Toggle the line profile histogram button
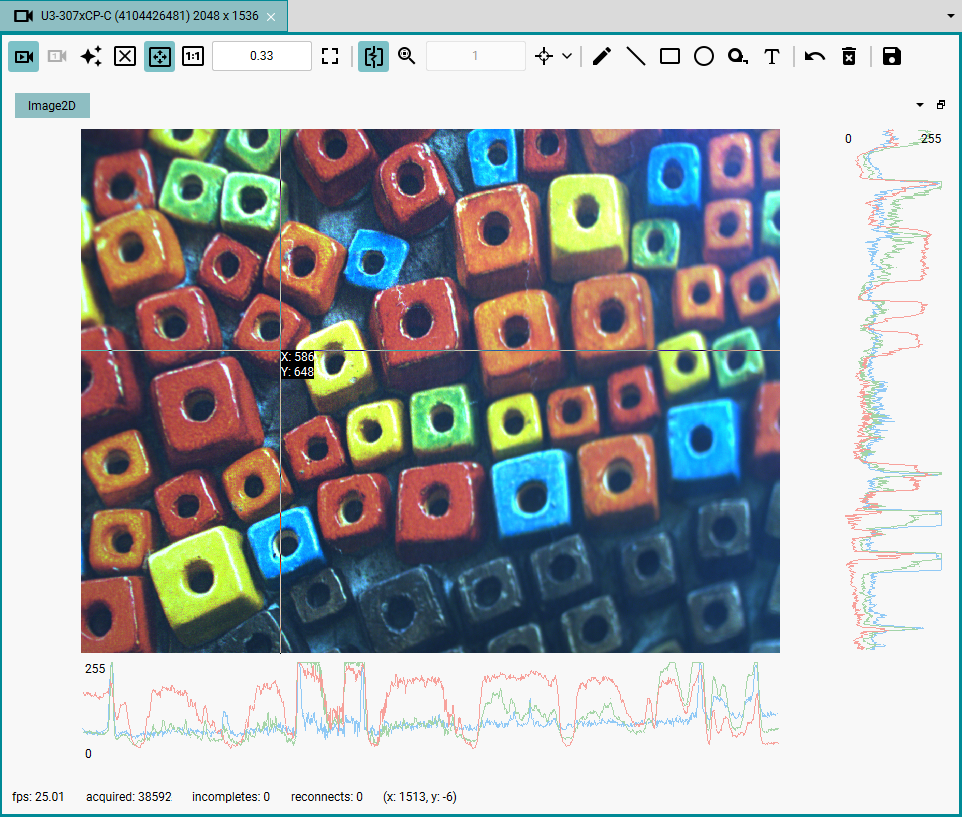The height and width of the screenshot is (817, 962). [374, 56]
